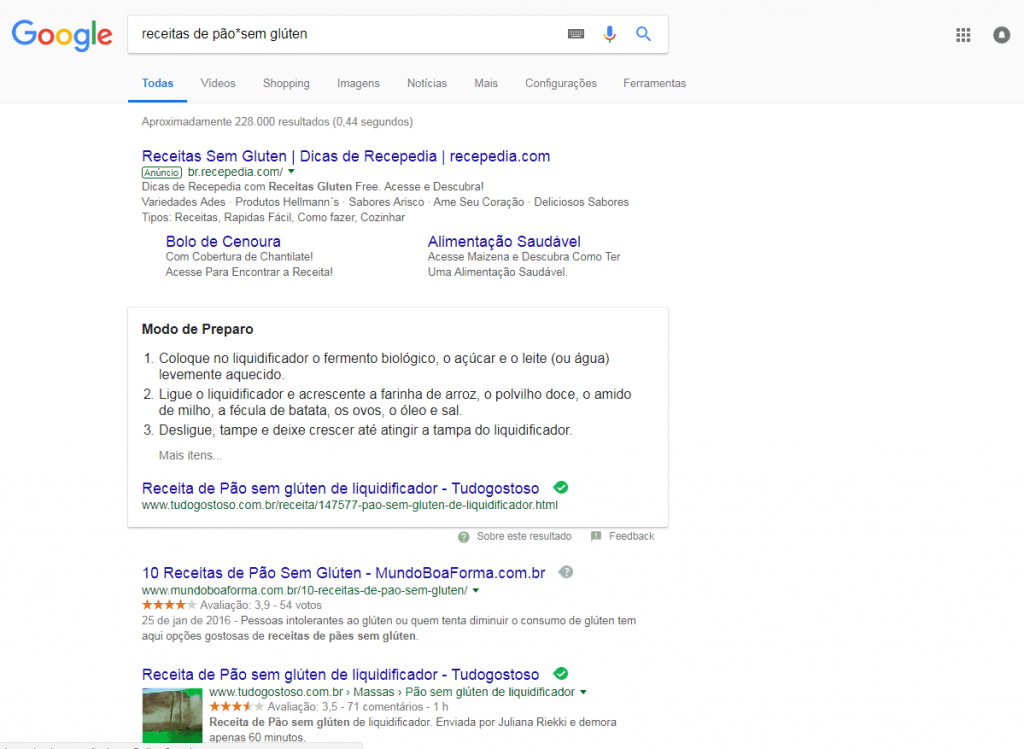Start voice search with microphone icon
Image resolution: width=1024 pixels, height=749 pixels.
[609, 34]
